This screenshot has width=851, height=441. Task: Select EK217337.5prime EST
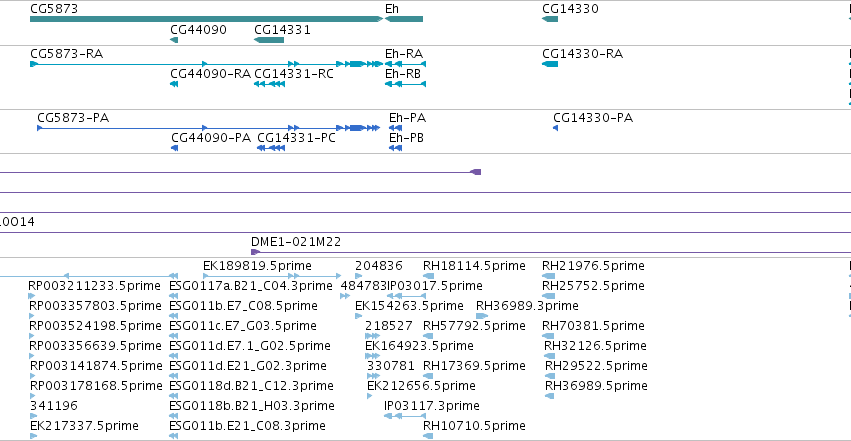coord(34,436)
